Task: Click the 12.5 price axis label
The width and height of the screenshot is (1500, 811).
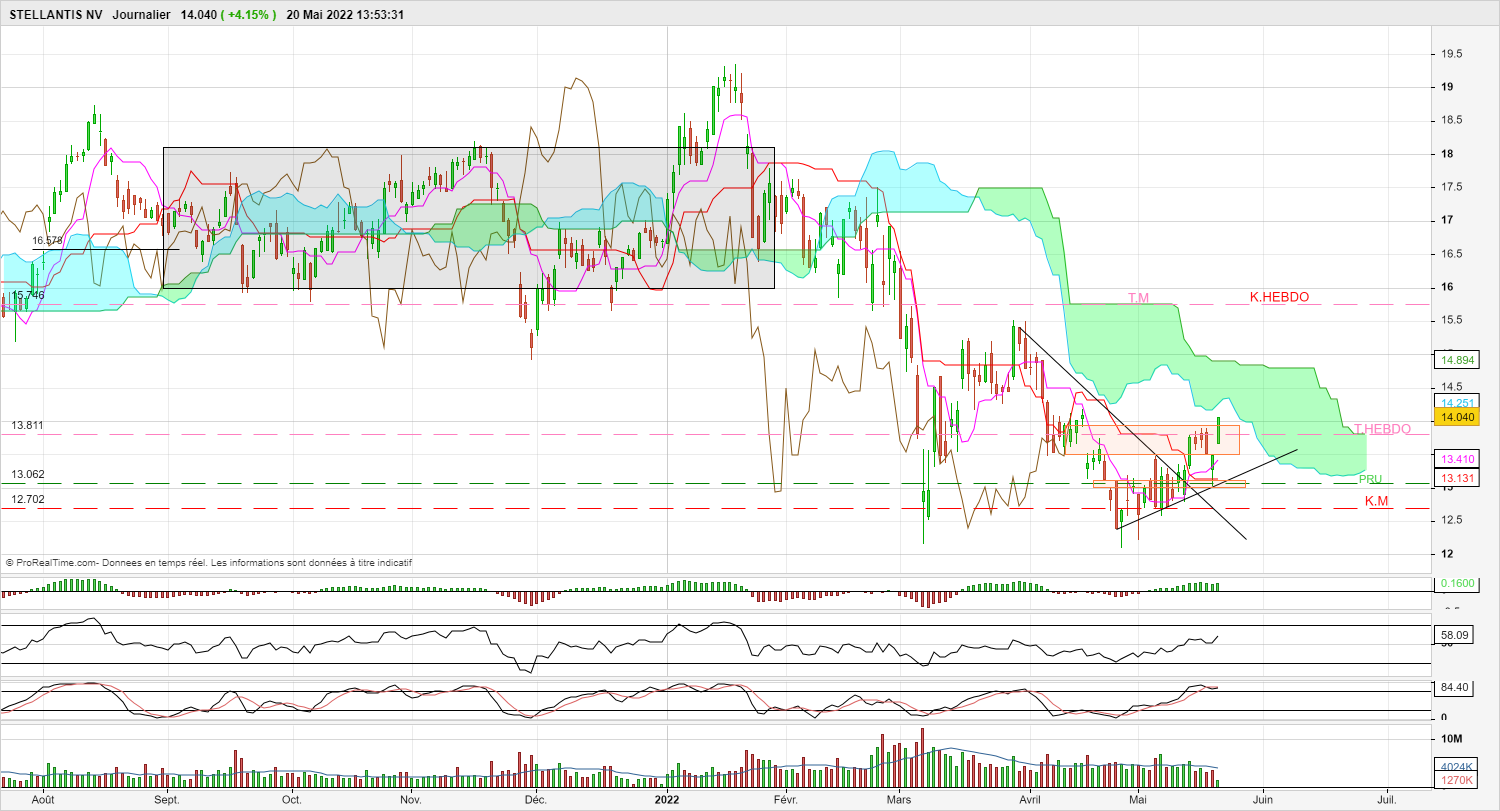Action: point(1450,520)
